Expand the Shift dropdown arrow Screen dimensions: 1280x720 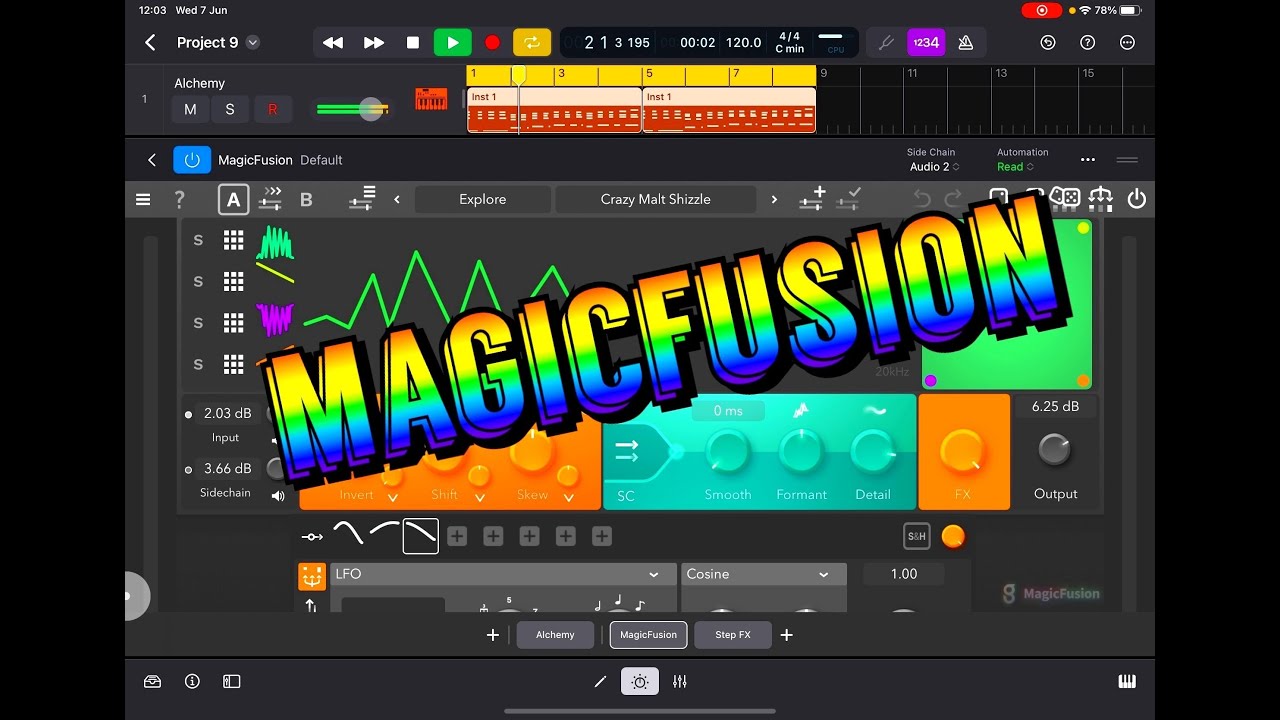tap(480, 497)
